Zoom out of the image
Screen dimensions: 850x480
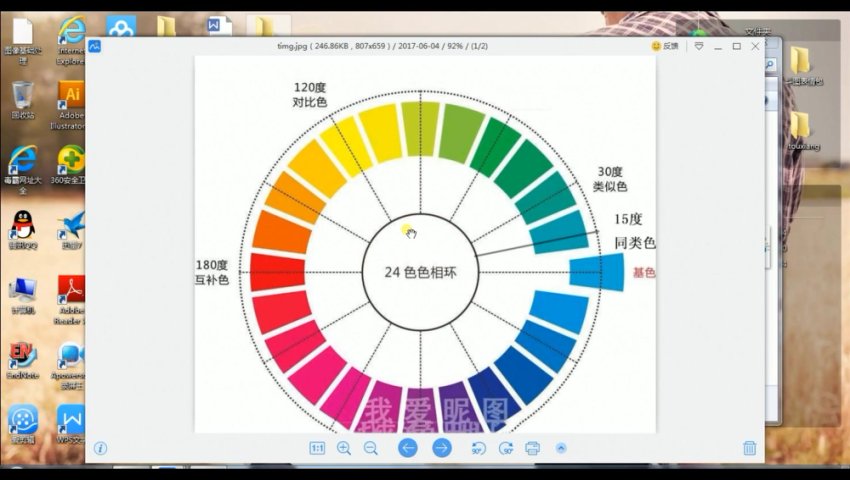(370, 448)
